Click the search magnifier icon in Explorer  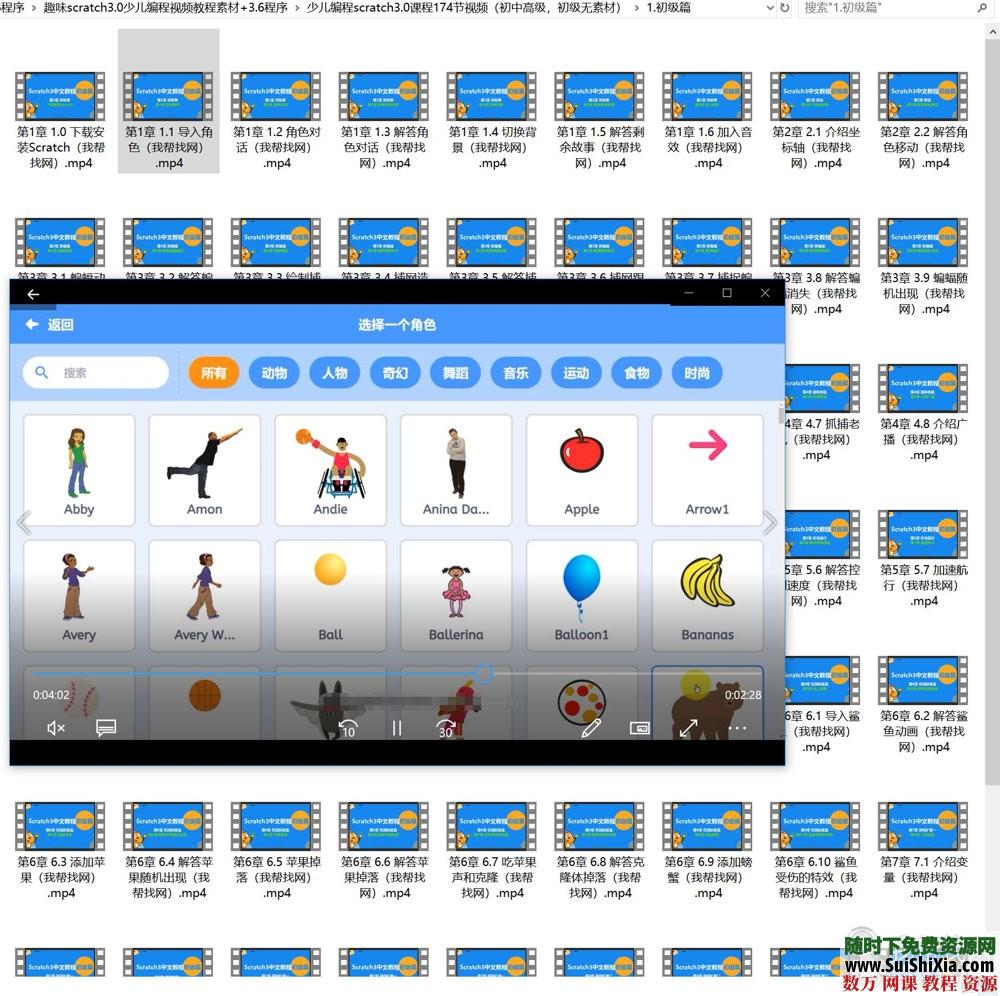click(982, 8)
